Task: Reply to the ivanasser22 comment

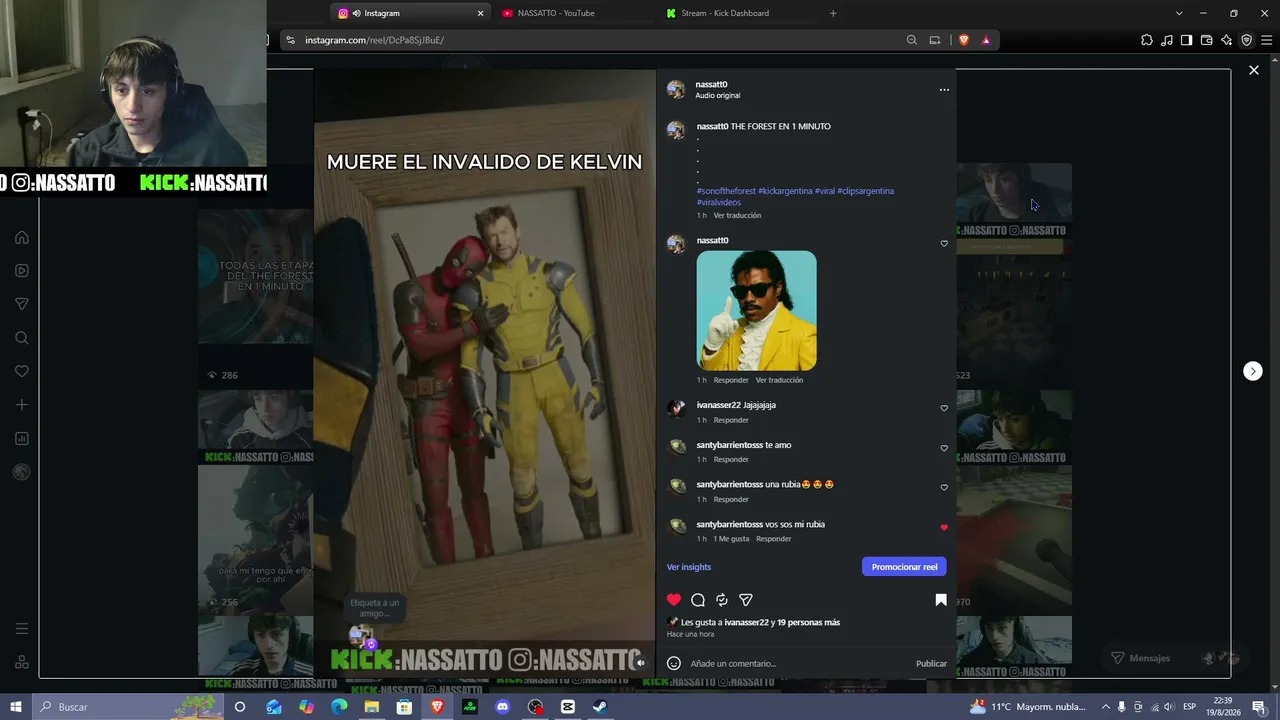Action: (x=731, y=420)
